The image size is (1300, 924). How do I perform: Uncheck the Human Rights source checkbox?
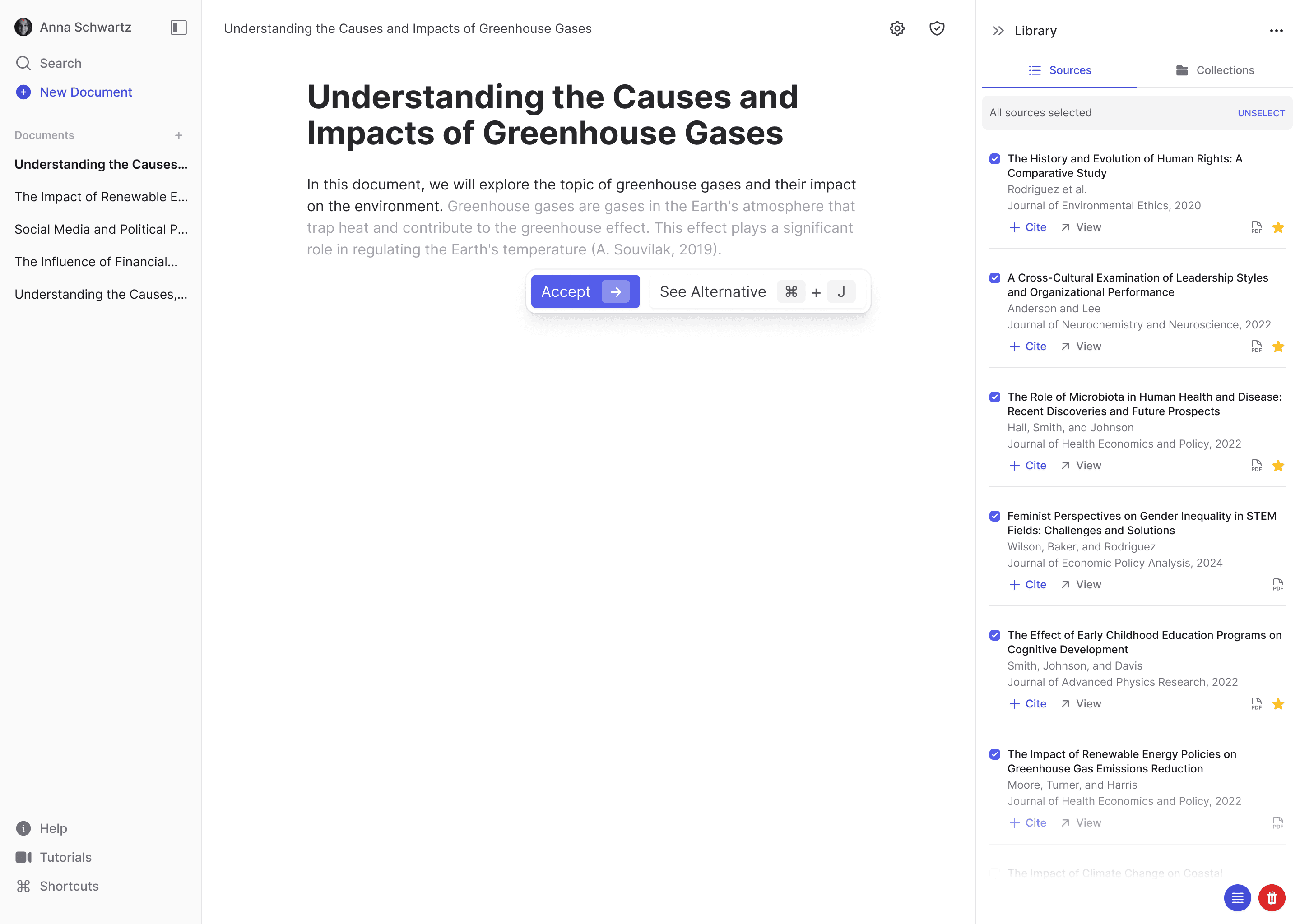click(994, 159)
